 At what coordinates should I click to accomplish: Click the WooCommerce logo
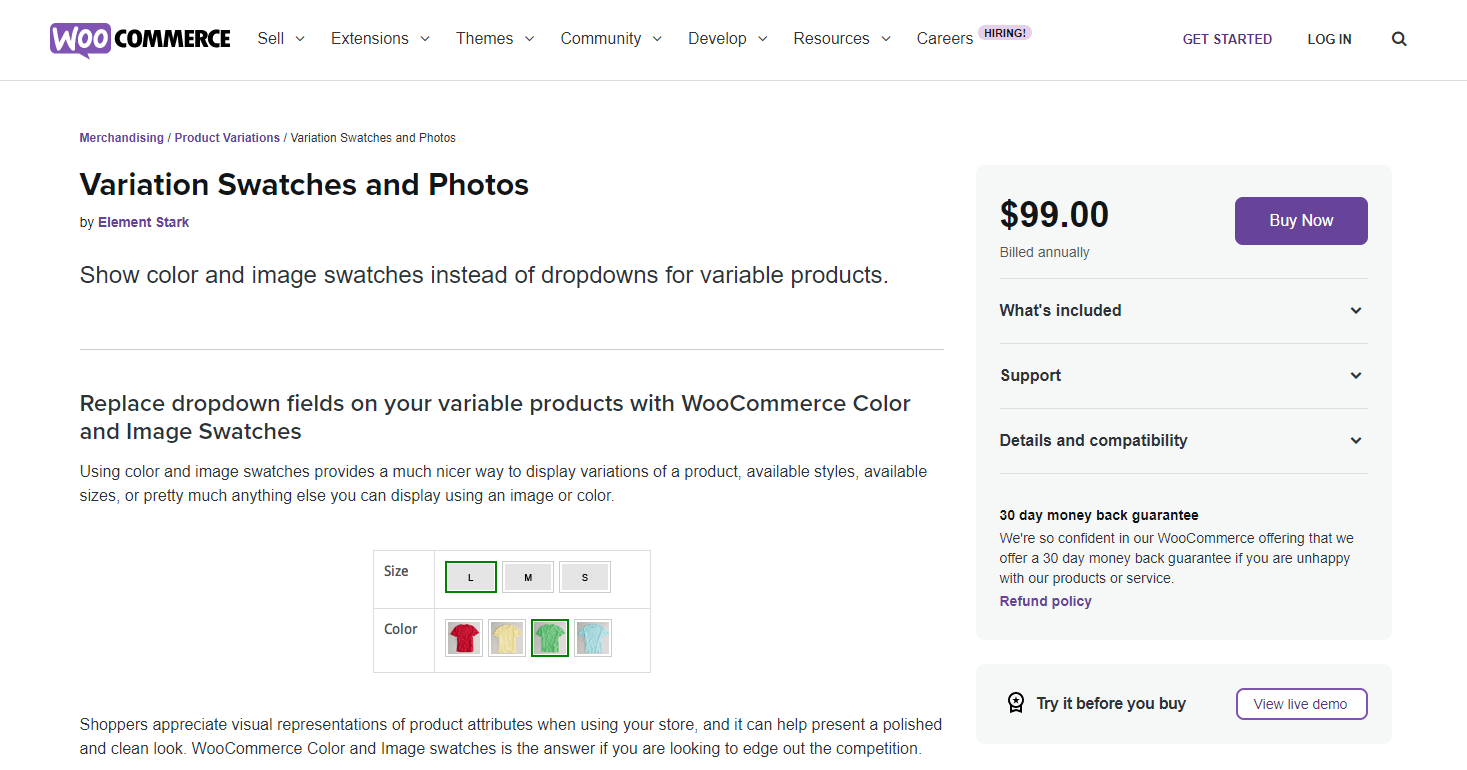(140, 39)
